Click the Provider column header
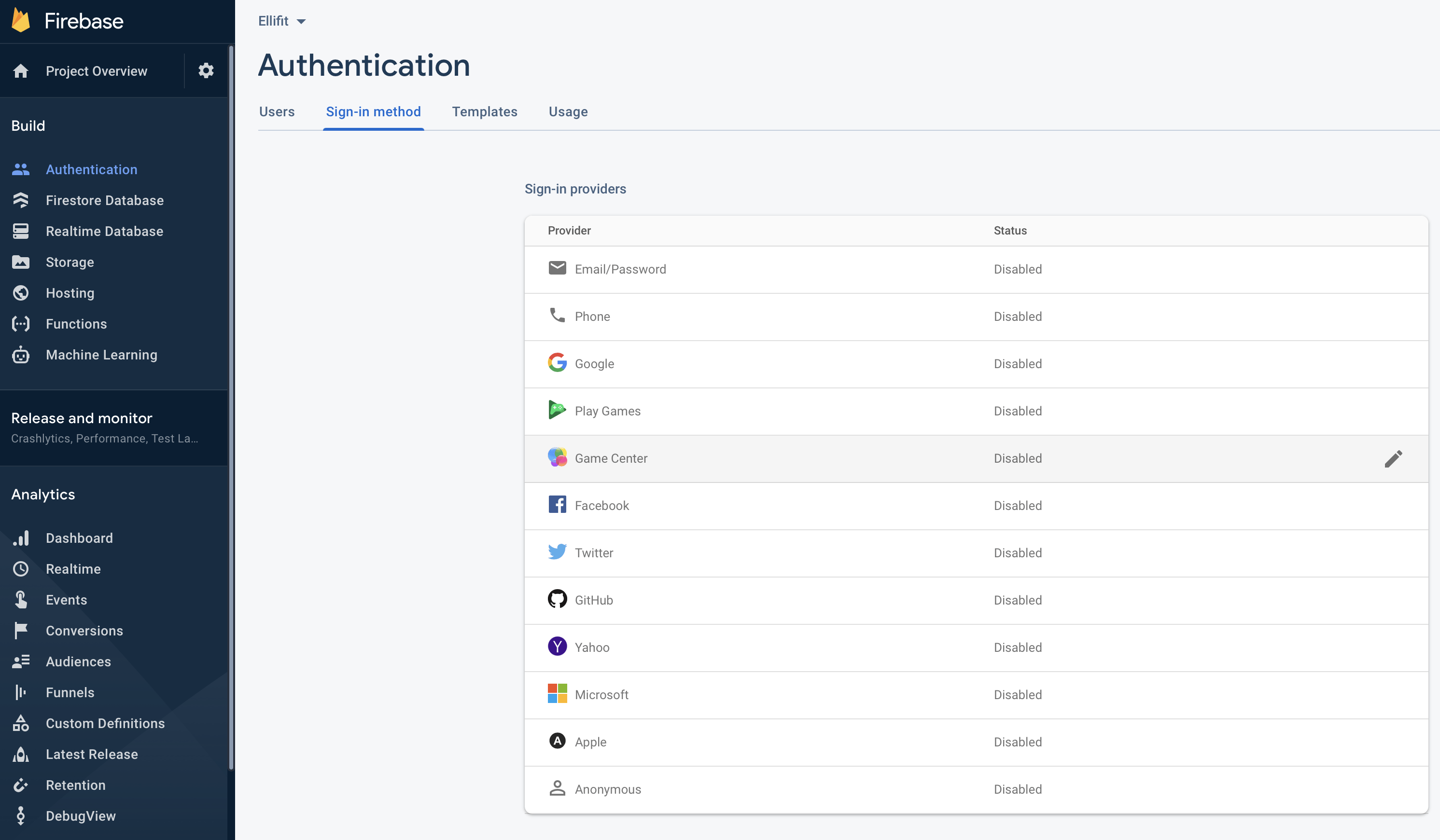 click(569, 231)
